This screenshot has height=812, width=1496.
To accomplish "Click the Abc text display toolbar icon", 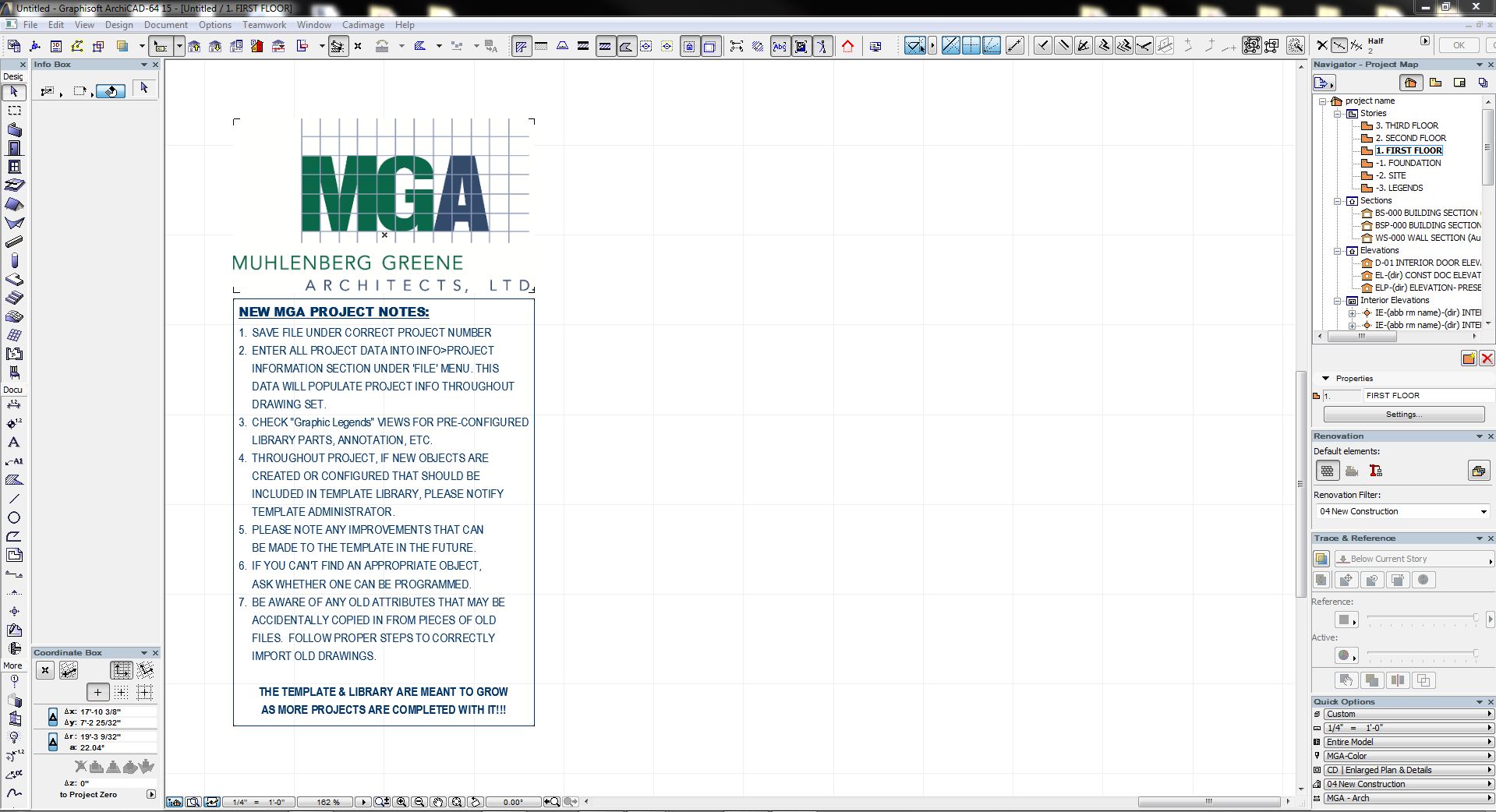I will click(780, 46).
